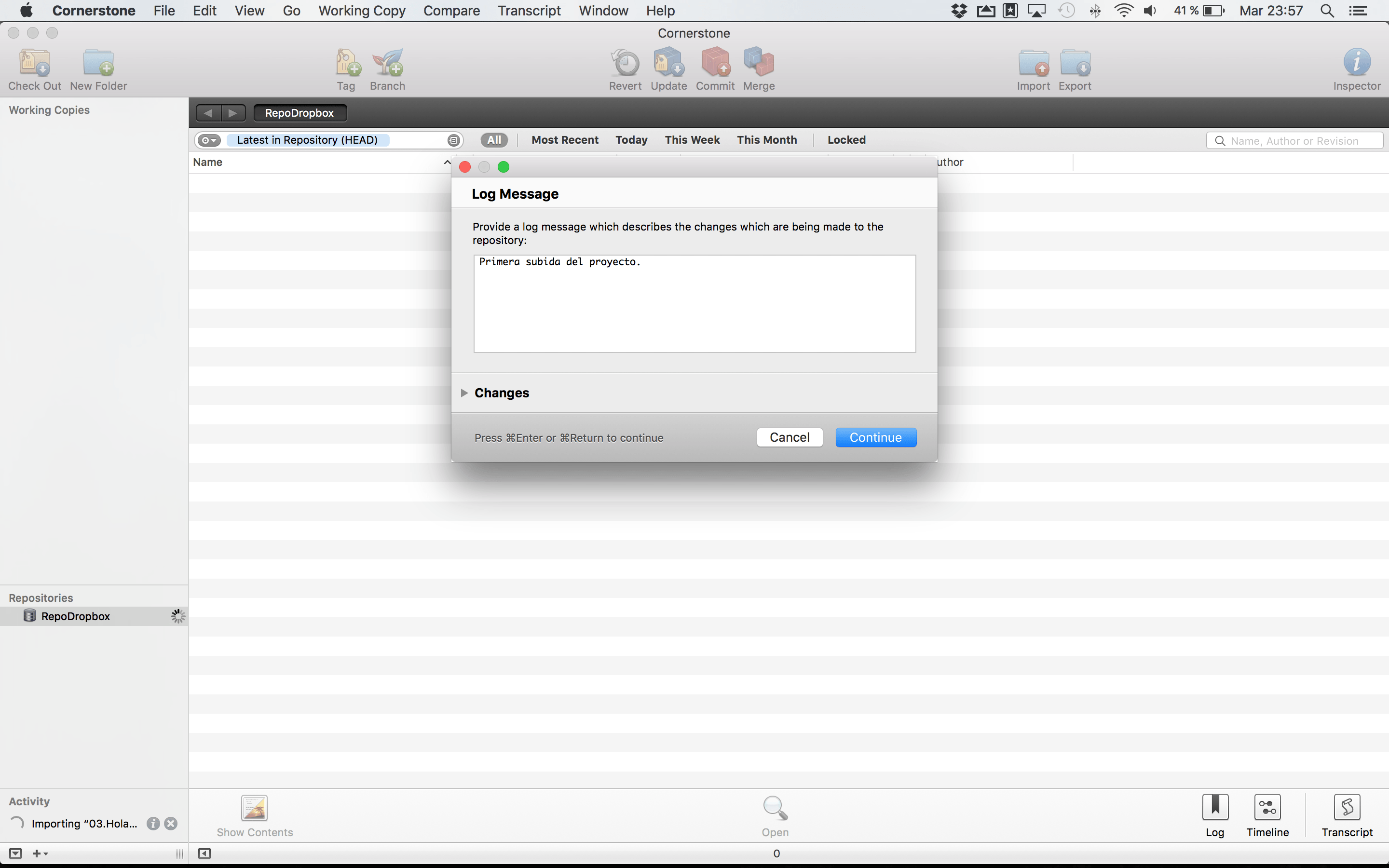Expand the Changes disclosure triangle
Screen dimensions: 1389x868
pos(464,393)
